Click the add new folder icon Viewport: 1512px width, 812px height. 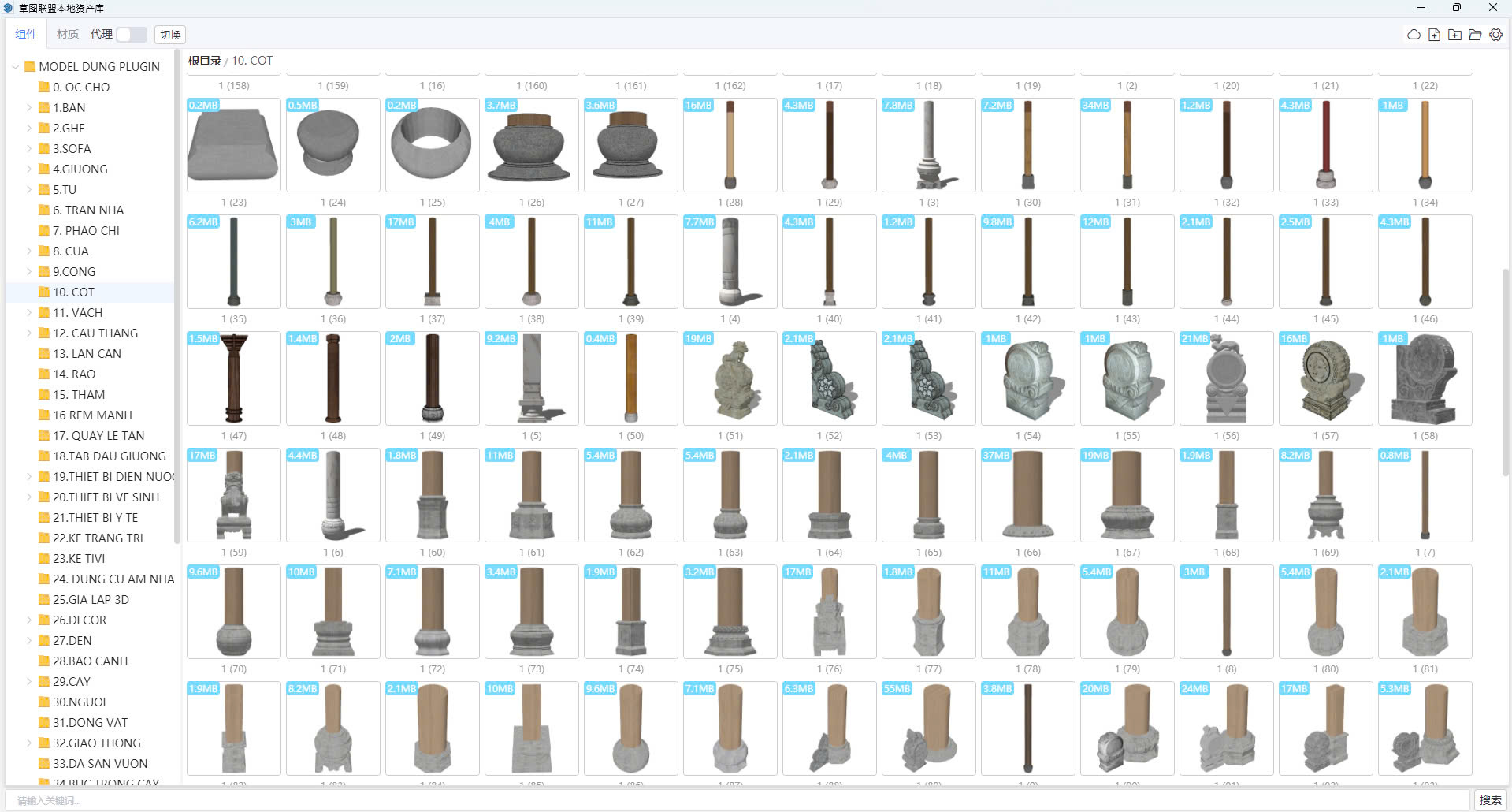click(1454, 35)
